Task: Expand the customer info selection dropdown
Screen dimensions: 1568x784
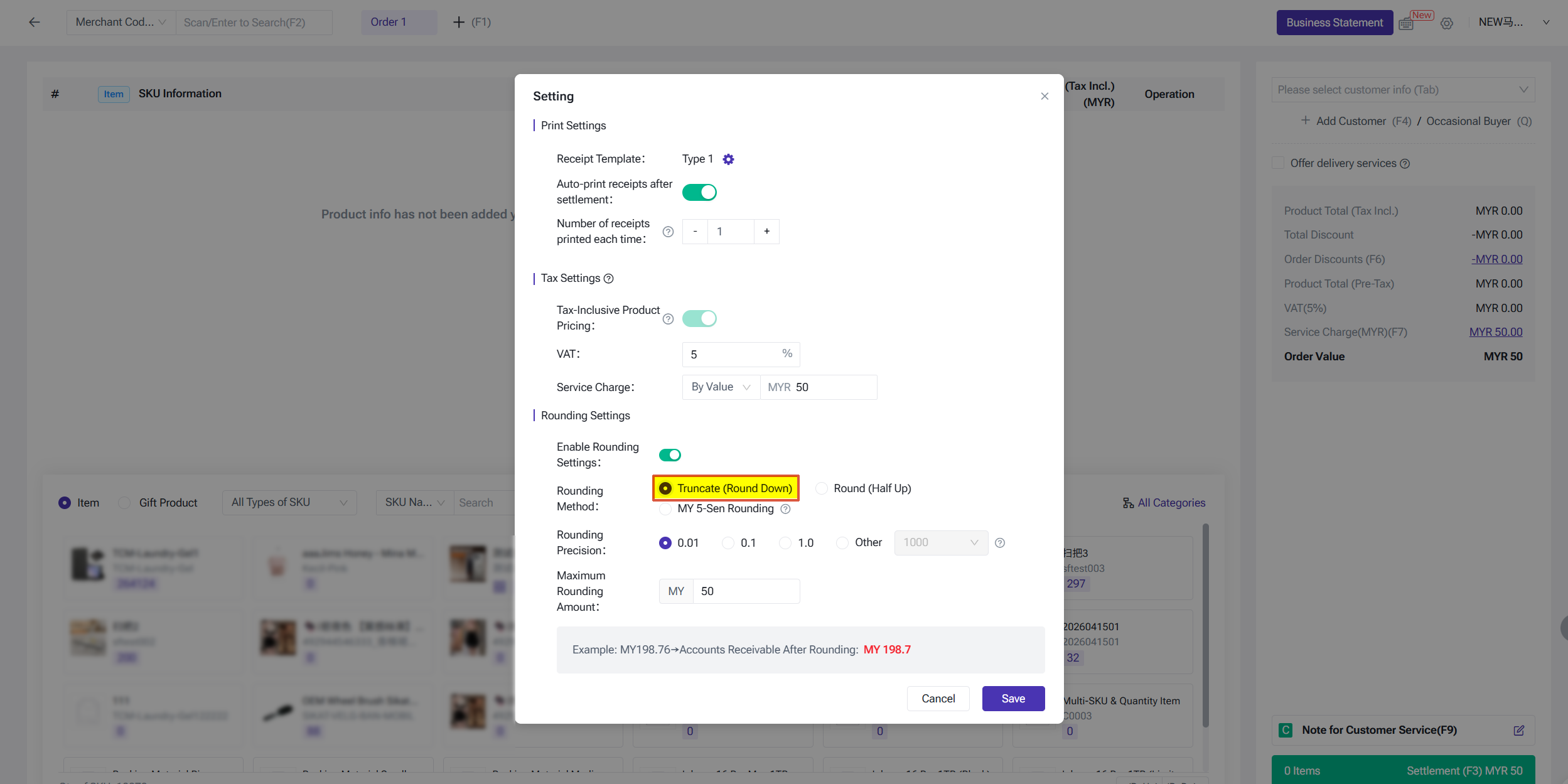Action: pos(1403,90)
